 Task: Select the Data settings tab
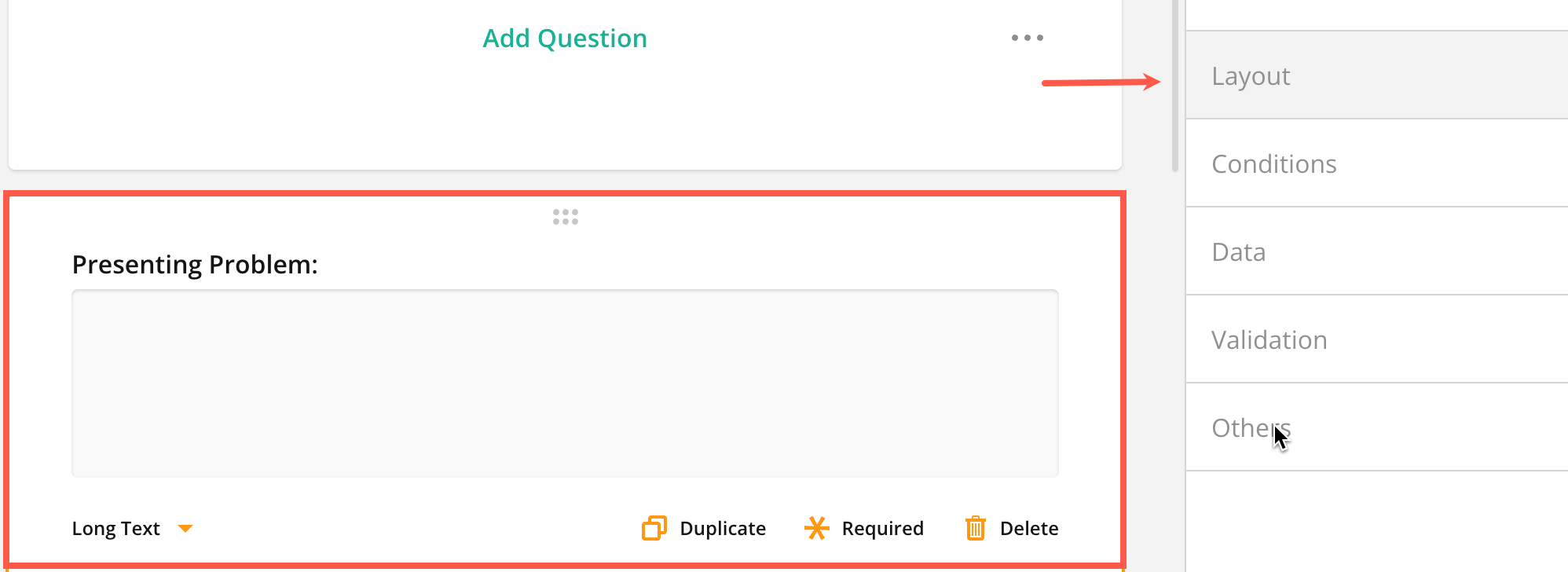tap(1238, 252)
